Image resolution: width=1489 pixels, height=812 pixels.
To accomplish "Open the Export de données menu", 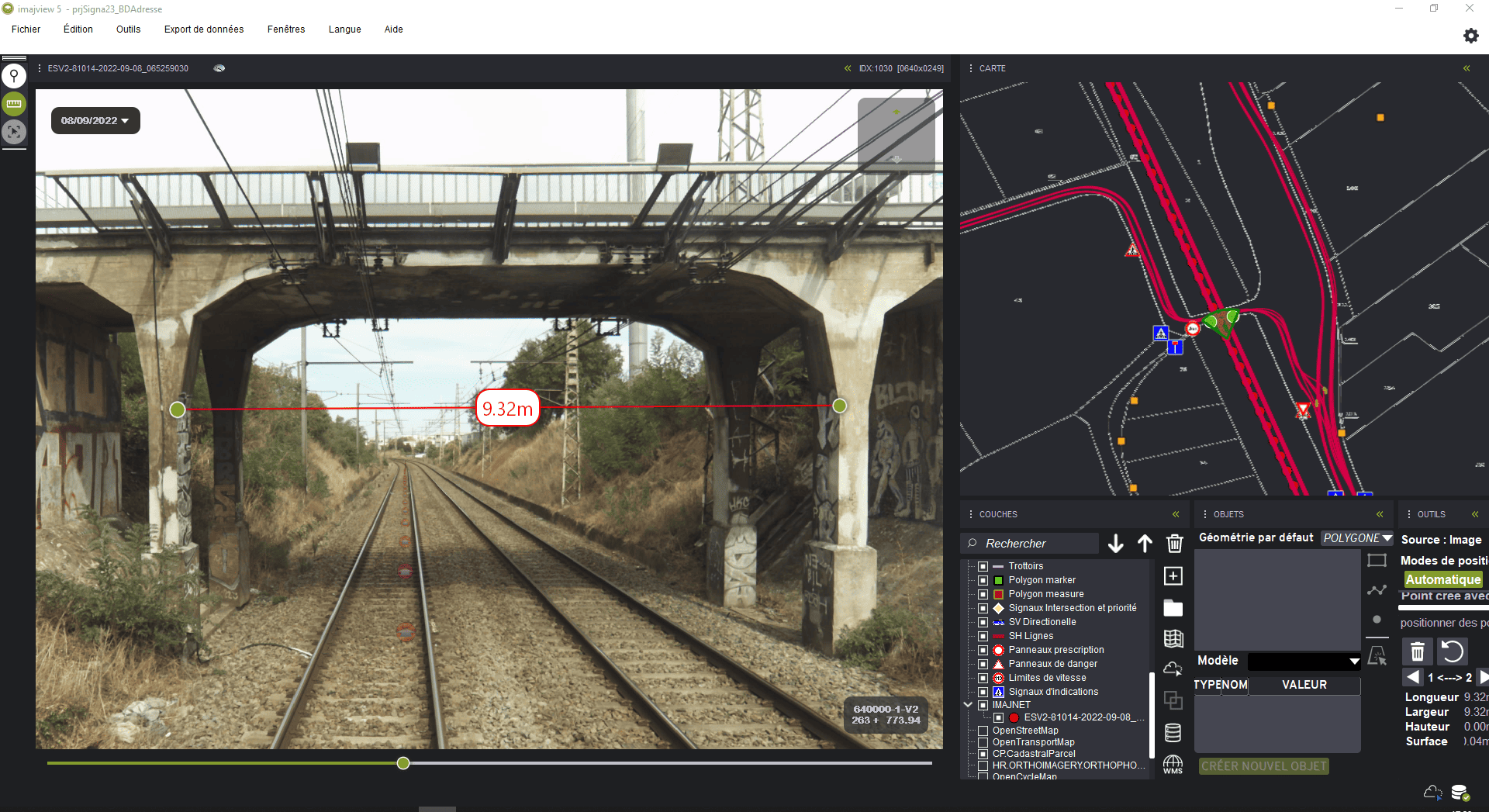I will click(x=204, y=29).
